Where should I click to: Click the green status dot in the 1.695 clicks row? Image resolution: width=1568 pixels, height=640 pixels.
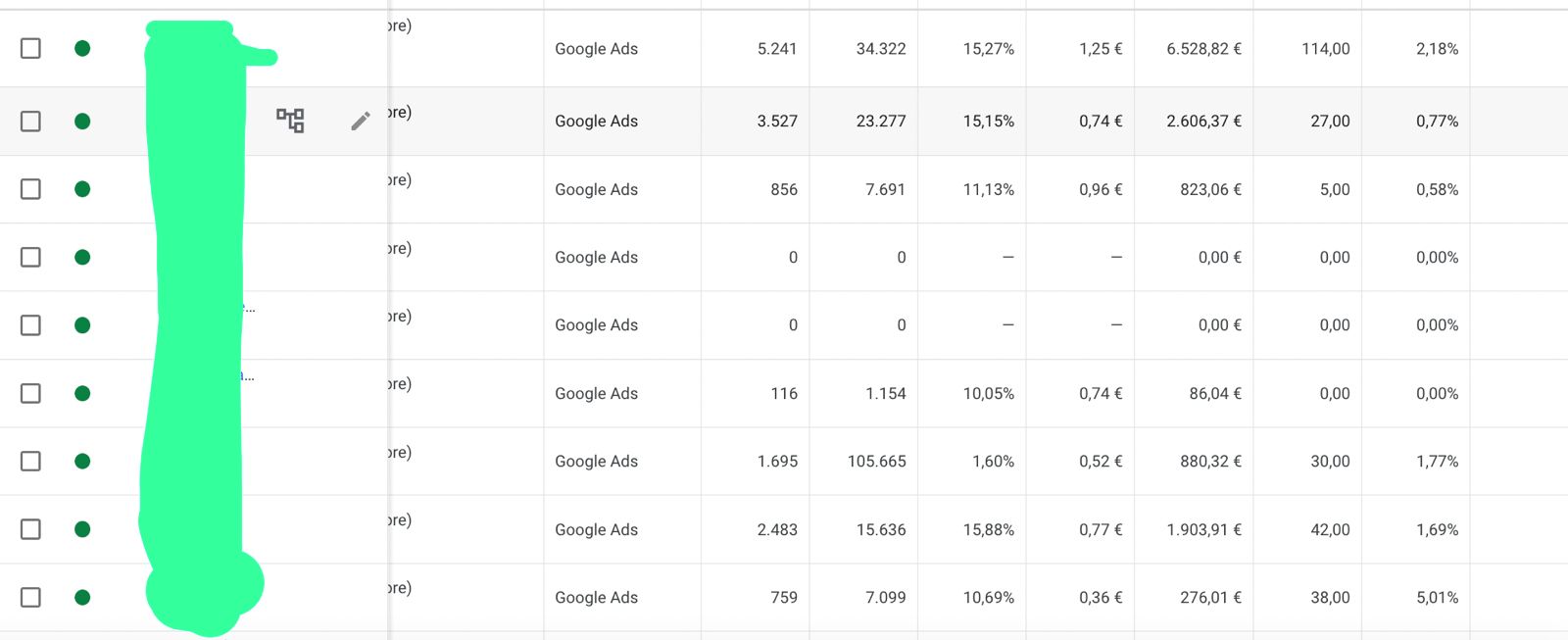(x=82, y=461)
